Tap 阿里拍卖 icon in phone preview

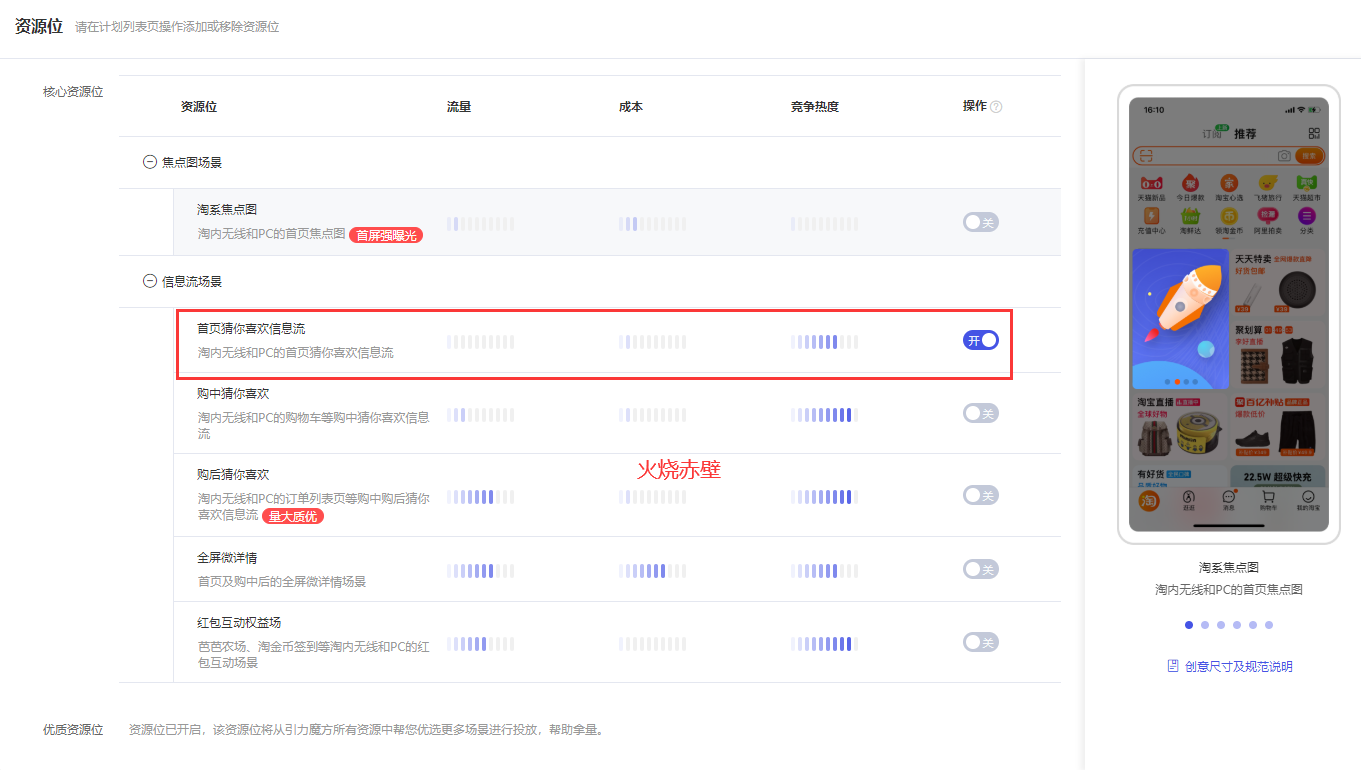1268,216
